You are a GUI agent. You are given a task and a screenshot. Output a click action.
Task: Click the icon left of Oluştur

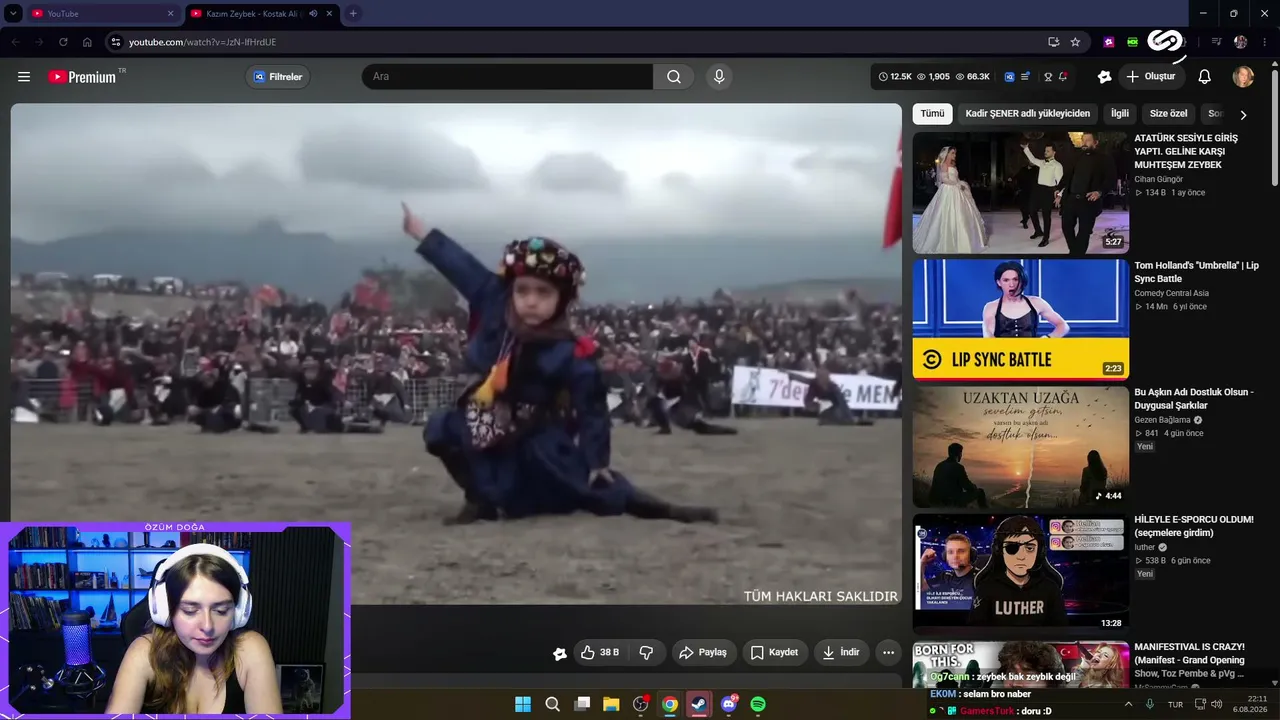coord(1104,77)
